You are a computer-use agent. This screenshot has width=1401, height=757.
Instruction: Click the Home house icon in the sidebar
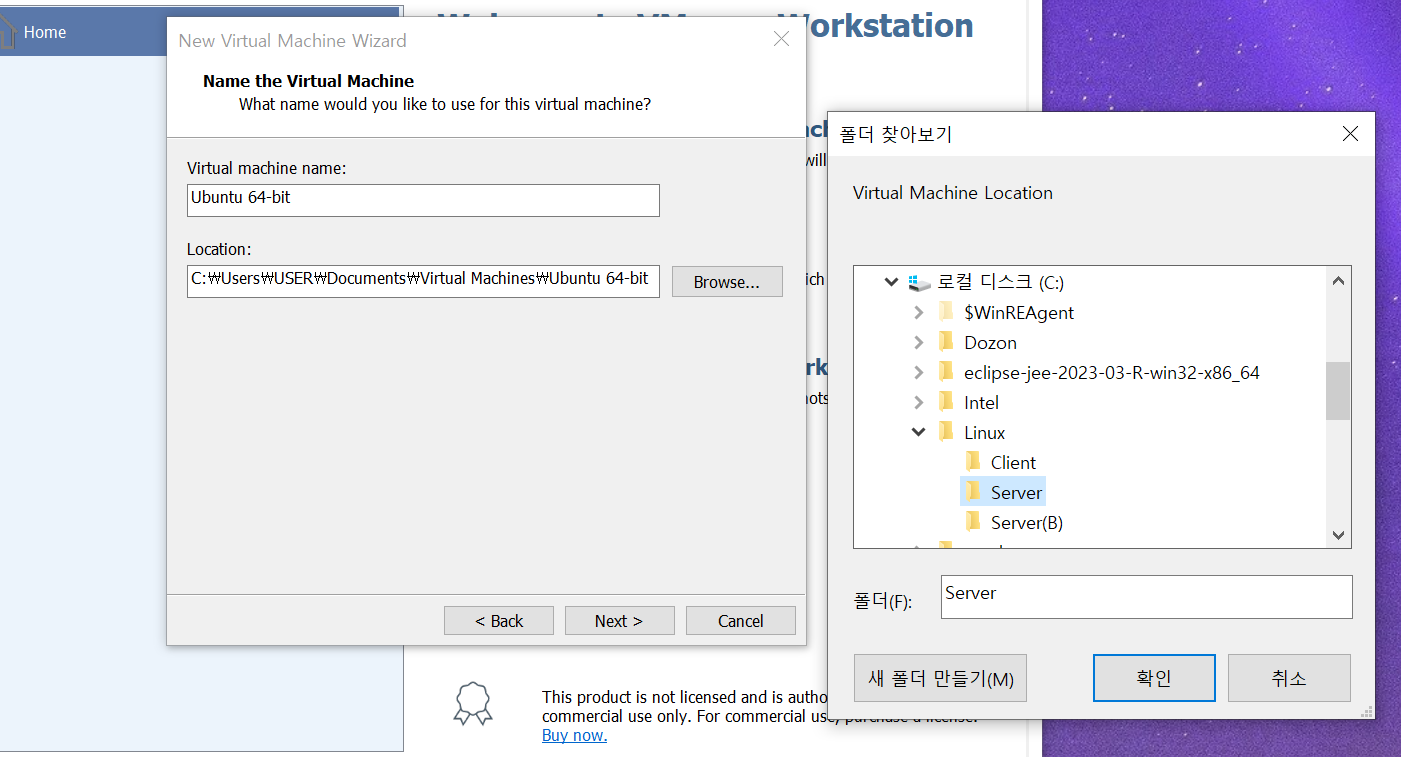(10, 31)
